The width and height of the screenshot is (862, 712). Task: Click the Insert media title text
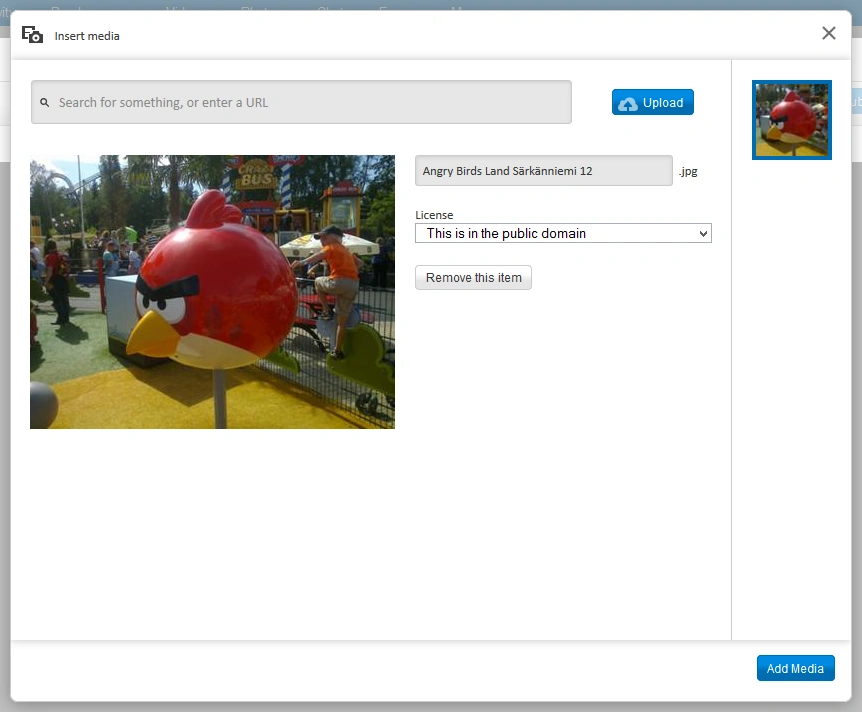[x=87, y=36]
